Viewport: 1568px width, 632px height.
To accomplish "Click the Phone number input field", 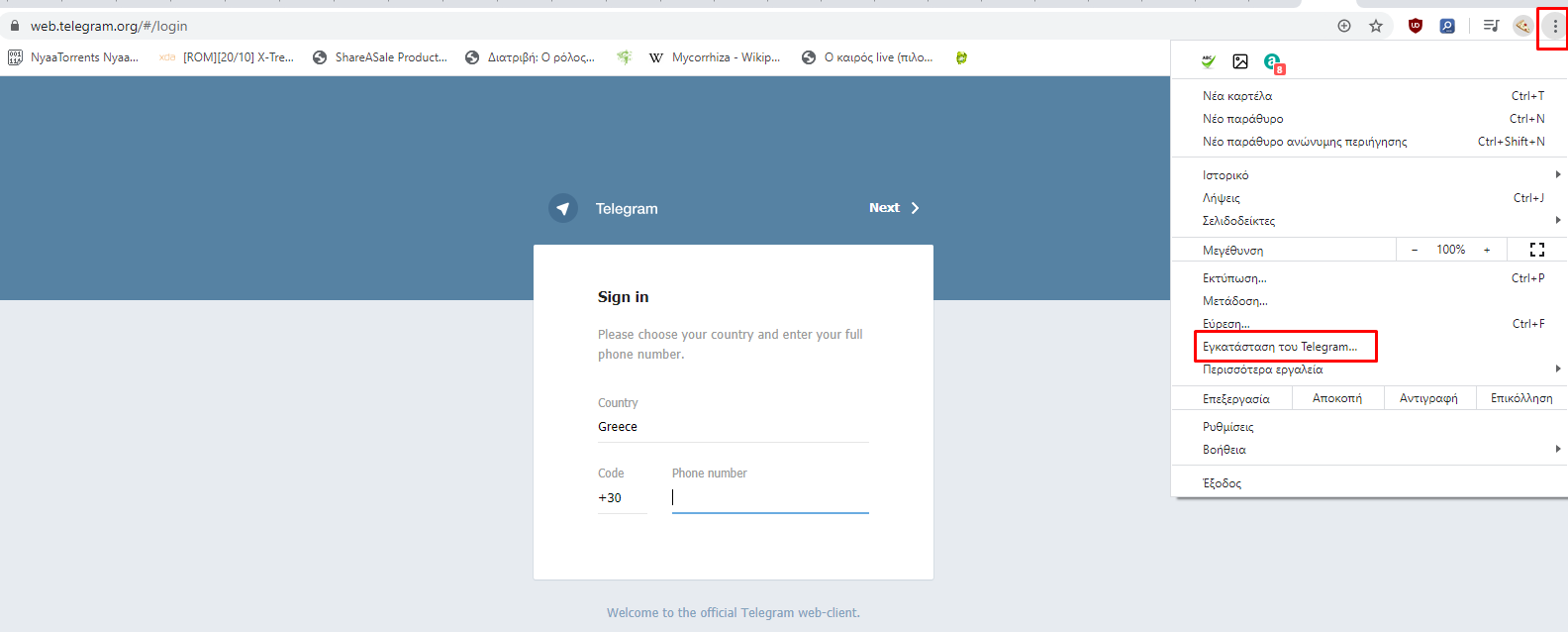I will (770, 498).
